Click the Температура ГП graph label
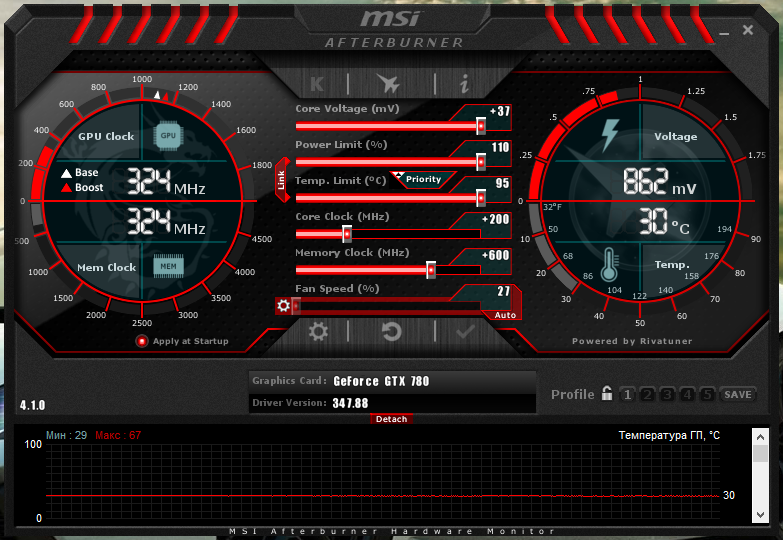The image size is (783, 540). pyautogui.click(x=669, y=436)
